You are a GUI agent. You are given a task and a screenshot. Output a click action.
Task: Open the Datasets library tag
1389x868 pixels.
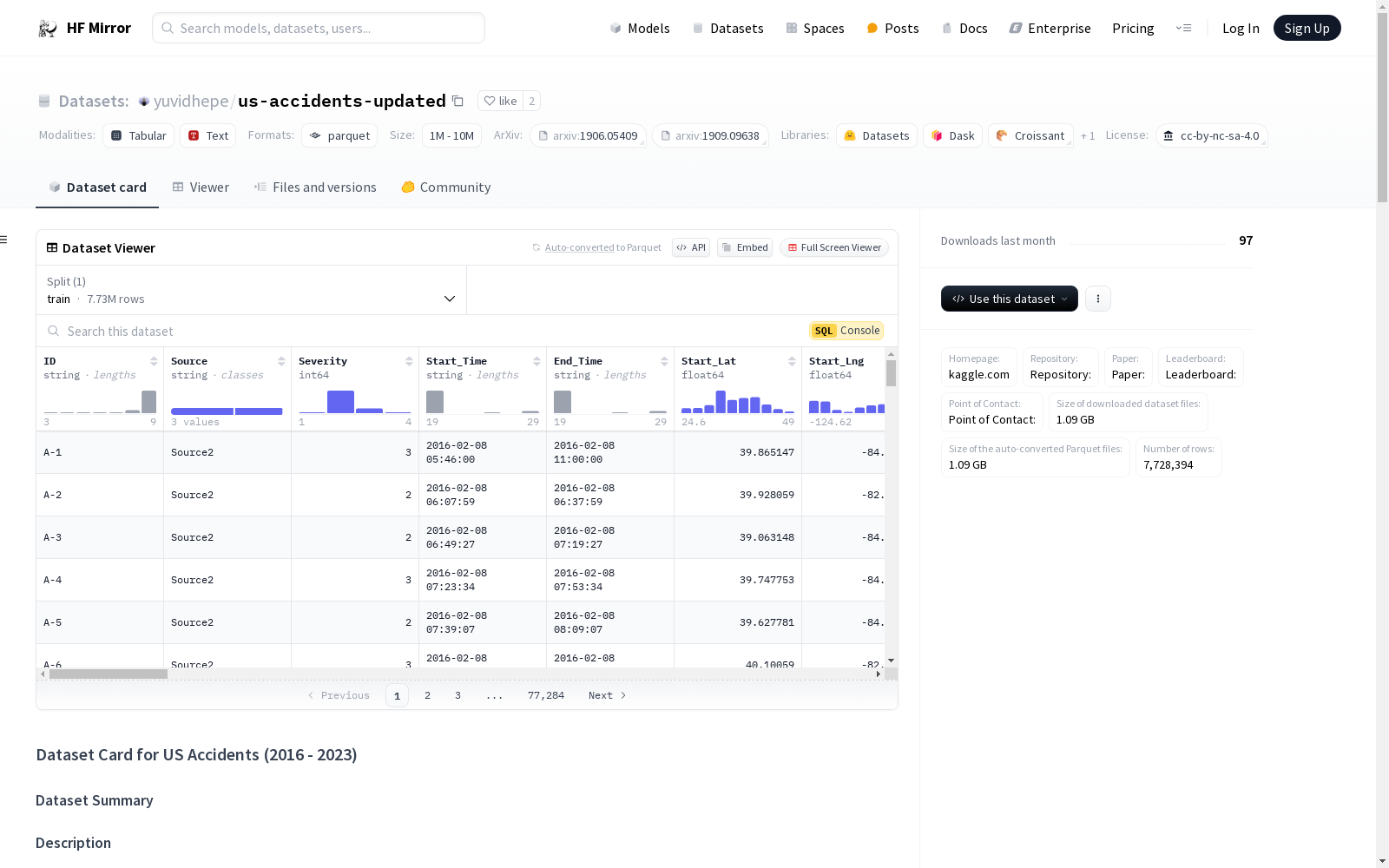tap(876, 135)
